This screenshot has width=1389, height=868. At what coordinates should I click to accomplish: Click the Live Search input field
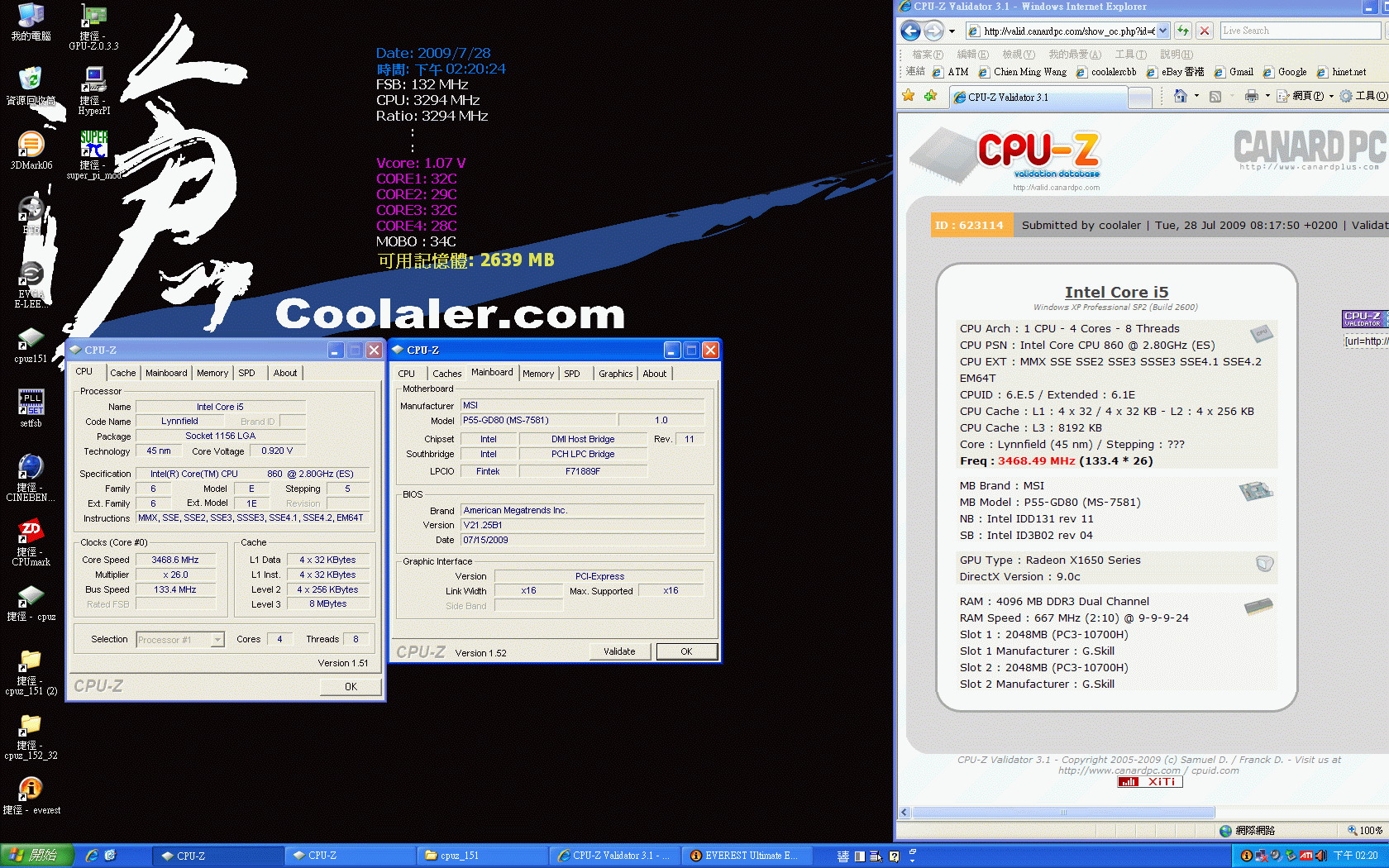tap(1300, 31)
